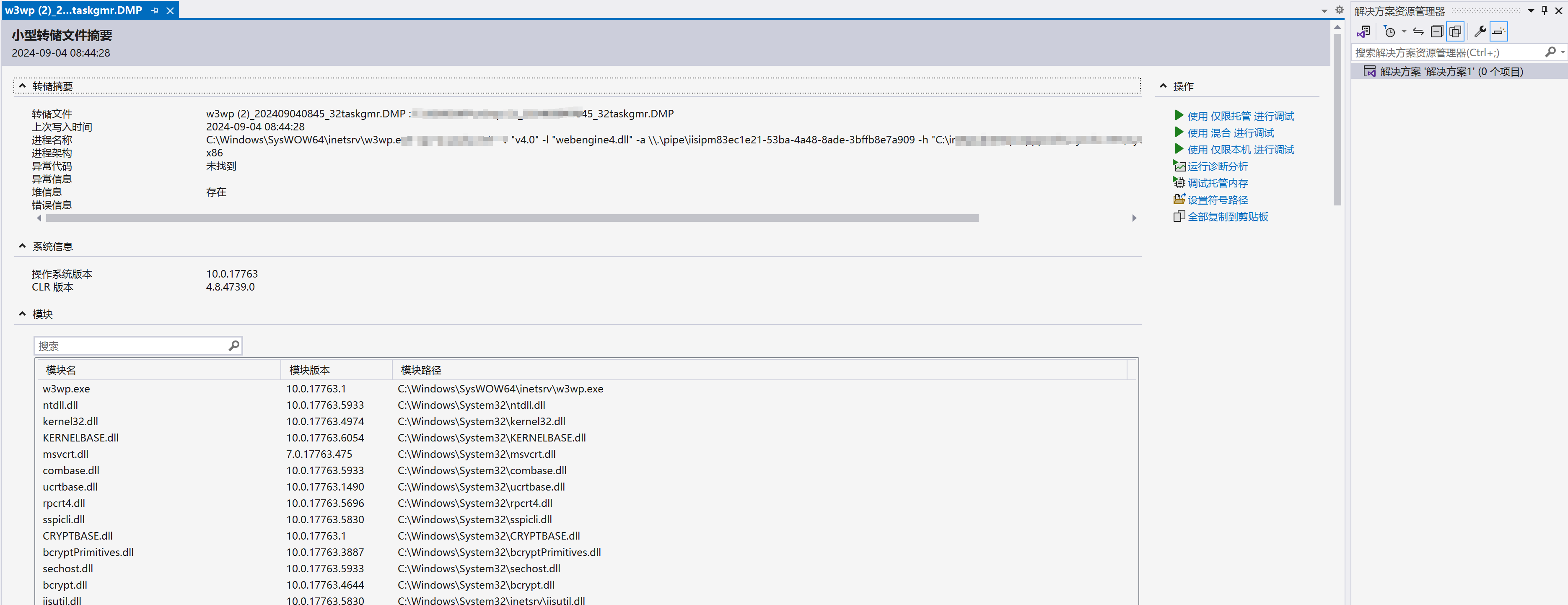Click sync with active document arrows icon
Viewport: 1568px width, 605px height.
(x=1418, y=31)
